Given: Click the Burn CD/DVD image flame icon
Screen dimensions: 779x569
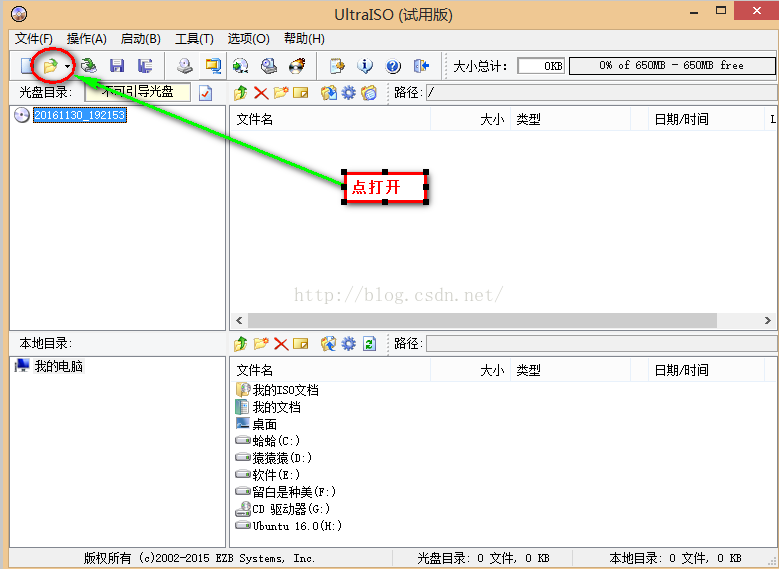Looking at the screenshot, I should 297,66.
